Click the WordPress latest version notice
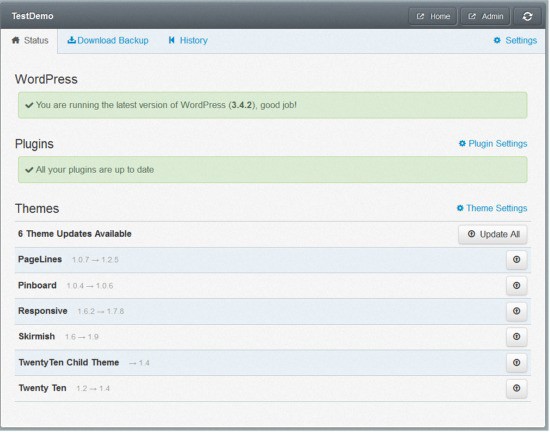 (x=273, y=105)
